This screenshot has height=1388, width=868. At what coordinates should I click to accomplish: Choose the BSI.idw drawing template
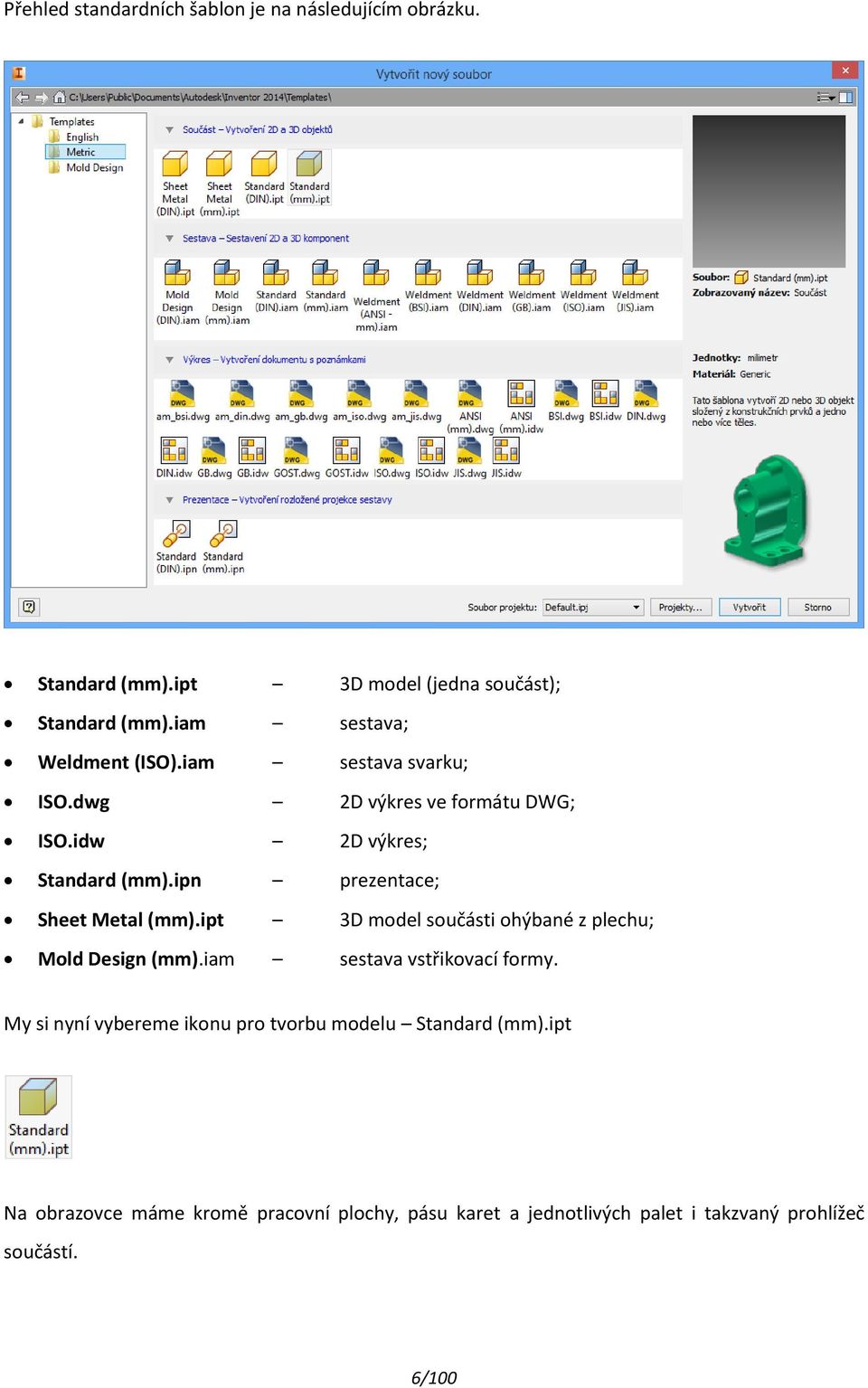[x=605, y=401]
